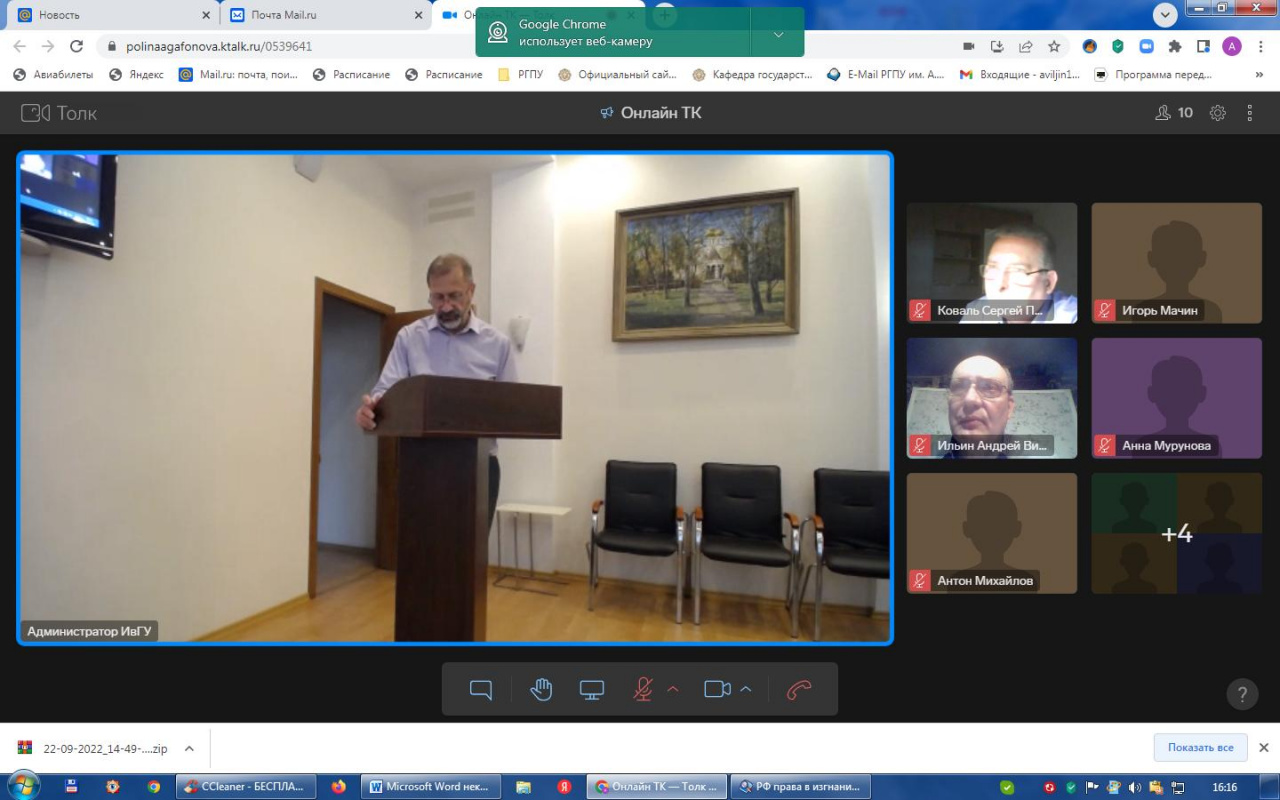This screenshot has width=1280, height=800.
Task: Expand camera device options arrow
Action: (x=745, y=690)
